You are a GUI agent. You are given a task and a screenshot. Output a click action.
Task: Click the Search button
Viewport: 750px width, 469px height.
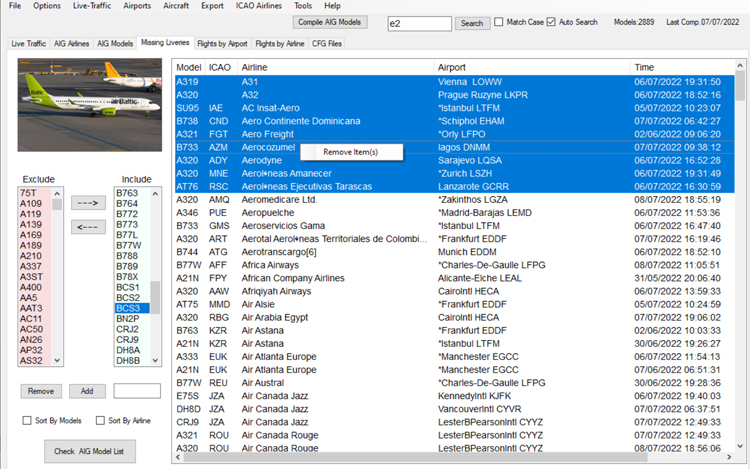(472, 23)
